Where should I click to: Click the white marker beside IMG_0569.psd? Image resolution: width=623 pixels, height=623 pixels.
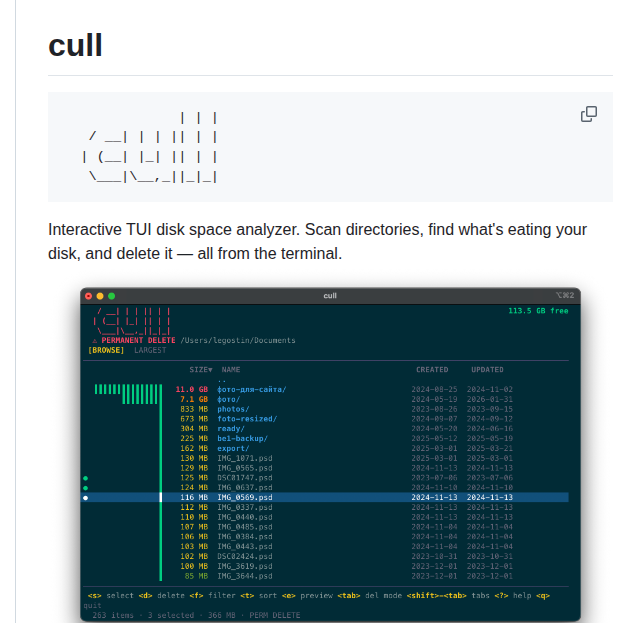point(86,497)
